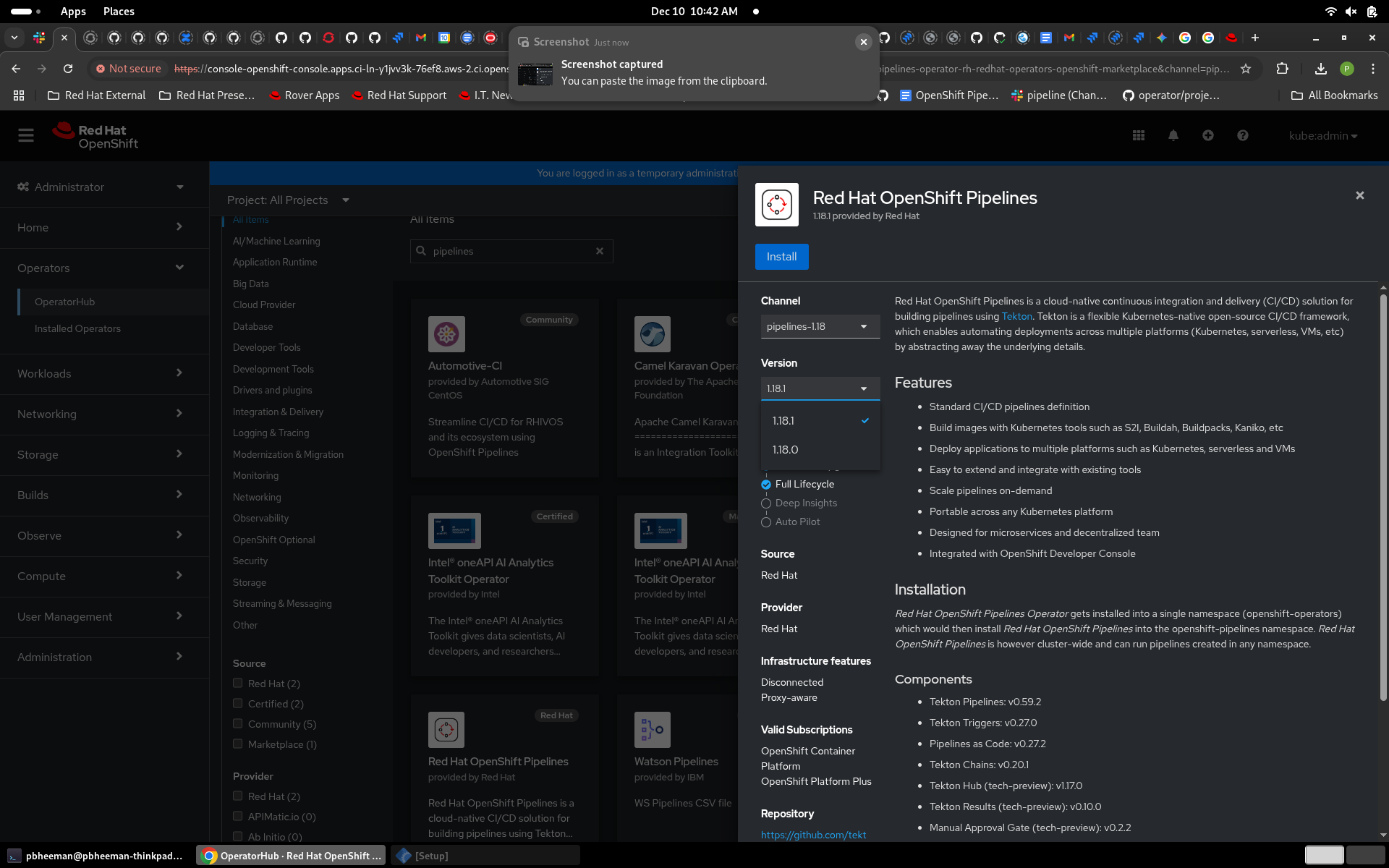Open the Tekton hyperlink in description
1389x868 pixels.
coord(1016,316)
